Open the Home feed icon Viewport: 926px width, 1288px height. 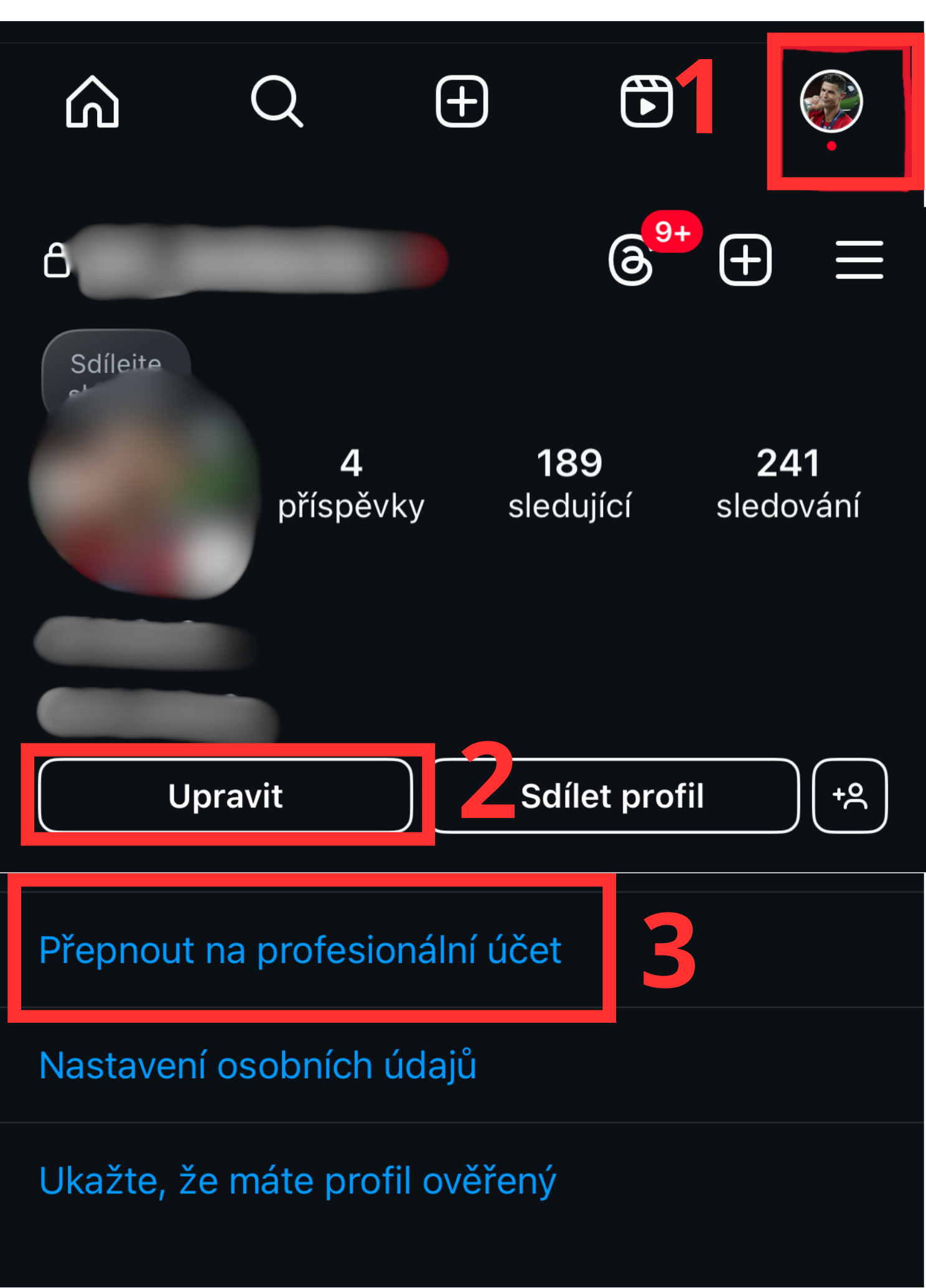point(92,102)
